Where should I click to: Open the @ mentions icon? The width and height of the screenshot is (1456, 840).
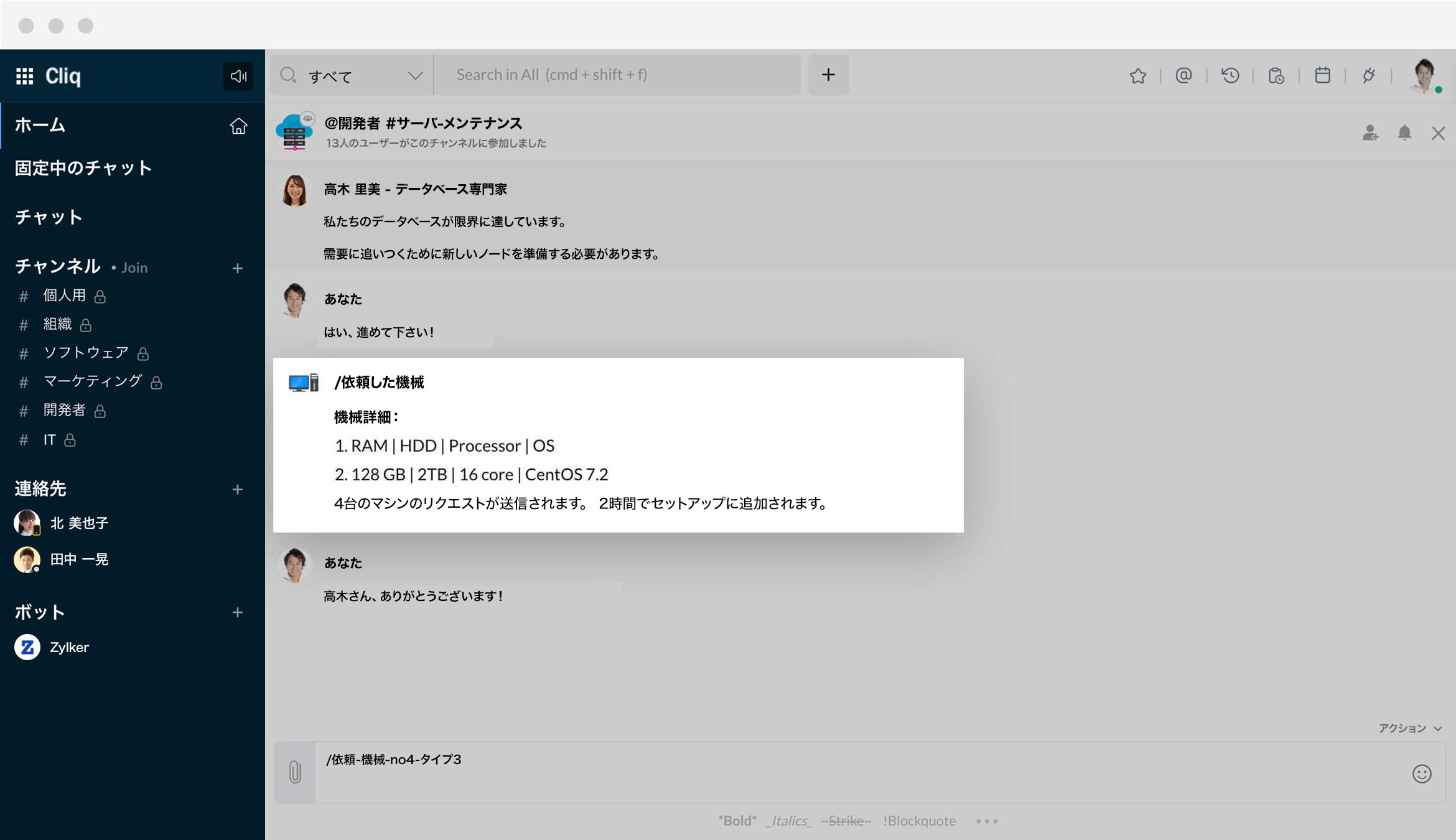tap(1183, 76)
